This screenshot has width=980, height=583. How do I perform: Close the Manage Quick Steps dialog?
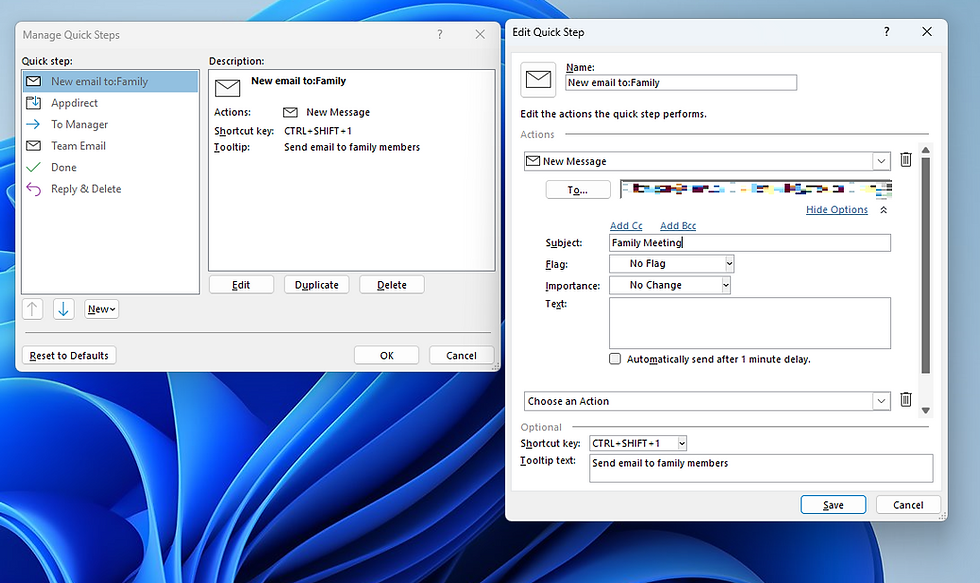pyautogui.click(x=480, y=34)
